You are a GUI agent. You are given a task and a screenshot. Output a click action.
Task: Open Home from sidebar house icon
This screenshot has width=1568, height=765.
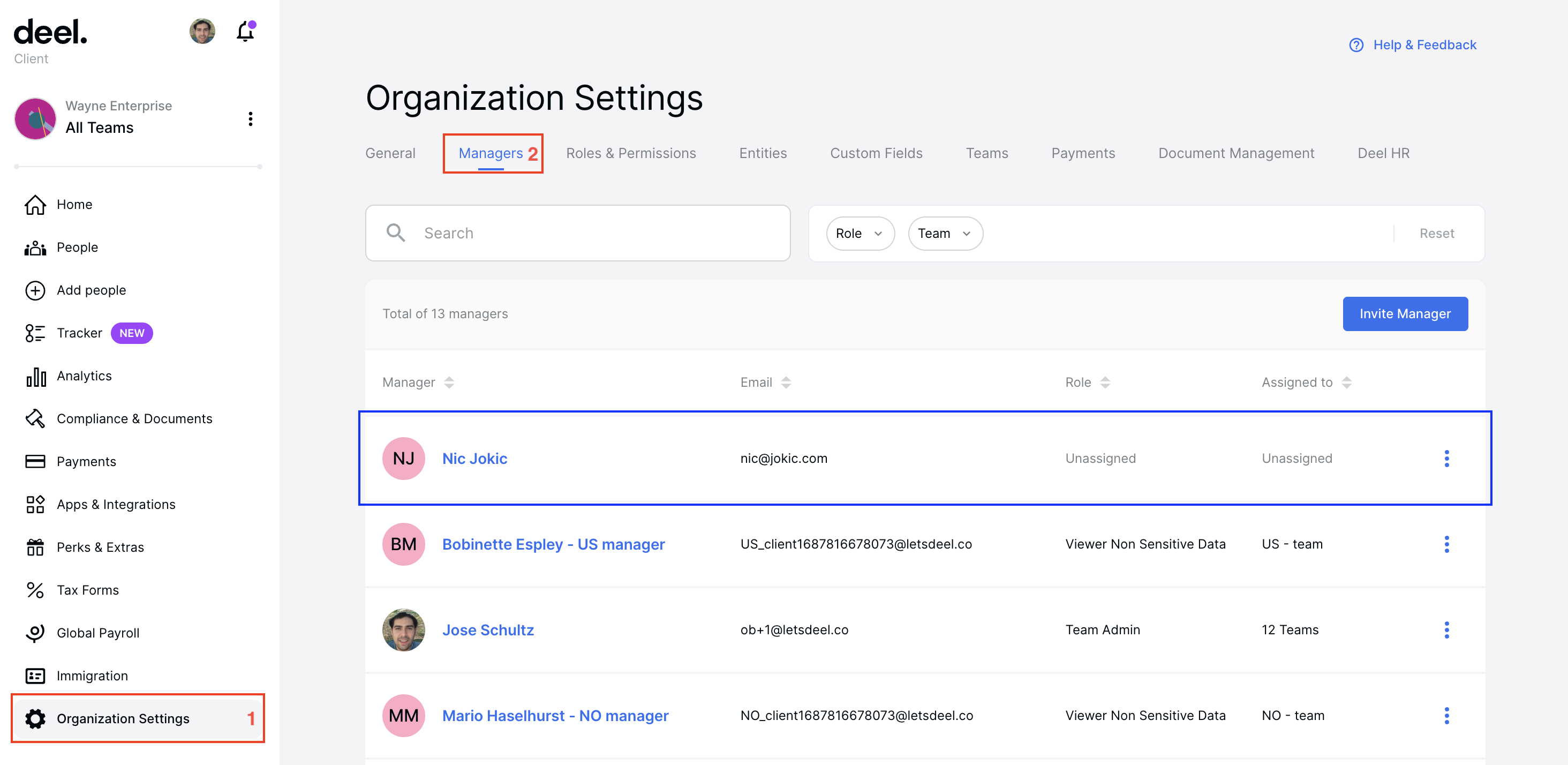click(35, 205)
